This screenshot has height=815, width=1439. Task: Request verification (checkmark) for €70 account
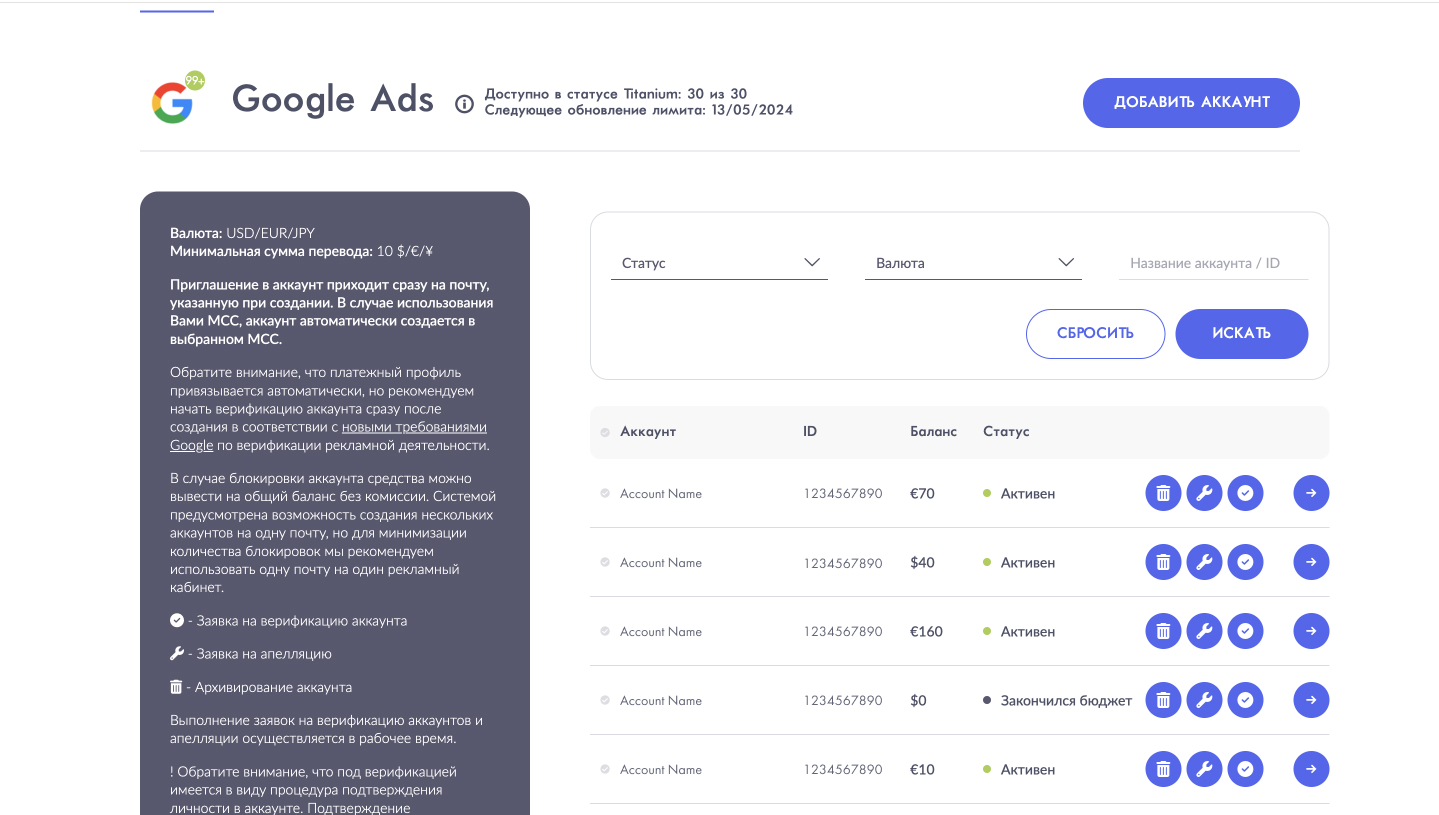pyautogui.click(x=1245, y=493)
